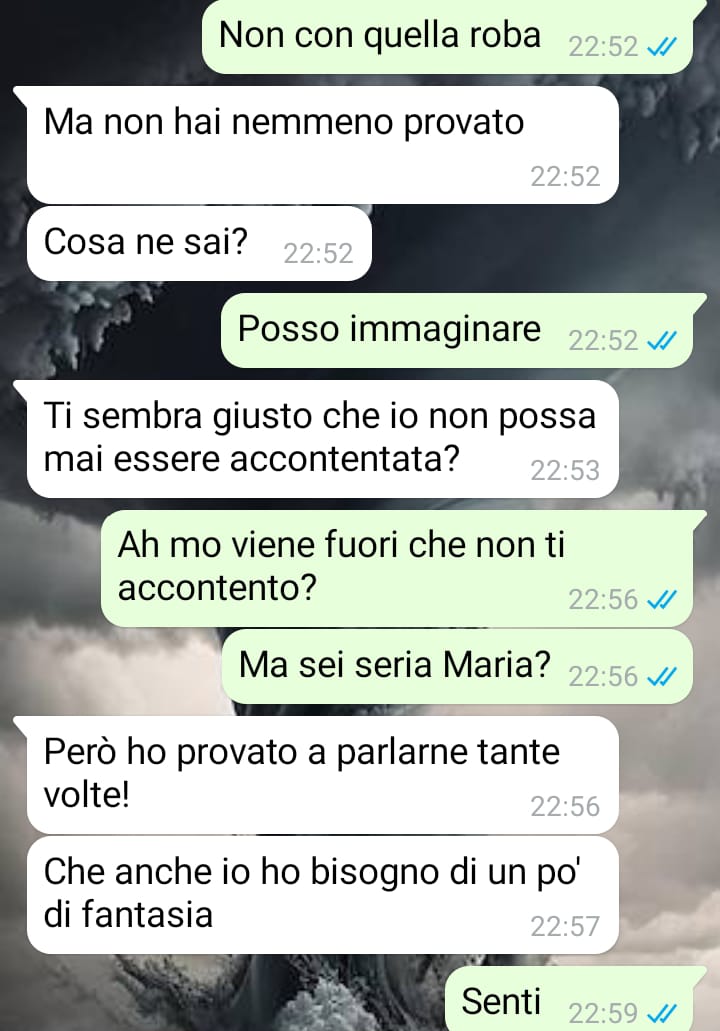Image resolution: width=720 pixels, height=1031 pixels.
Task: Tap the 22:57 timestamp under 'di fantasia'
Action: [565, 926]
